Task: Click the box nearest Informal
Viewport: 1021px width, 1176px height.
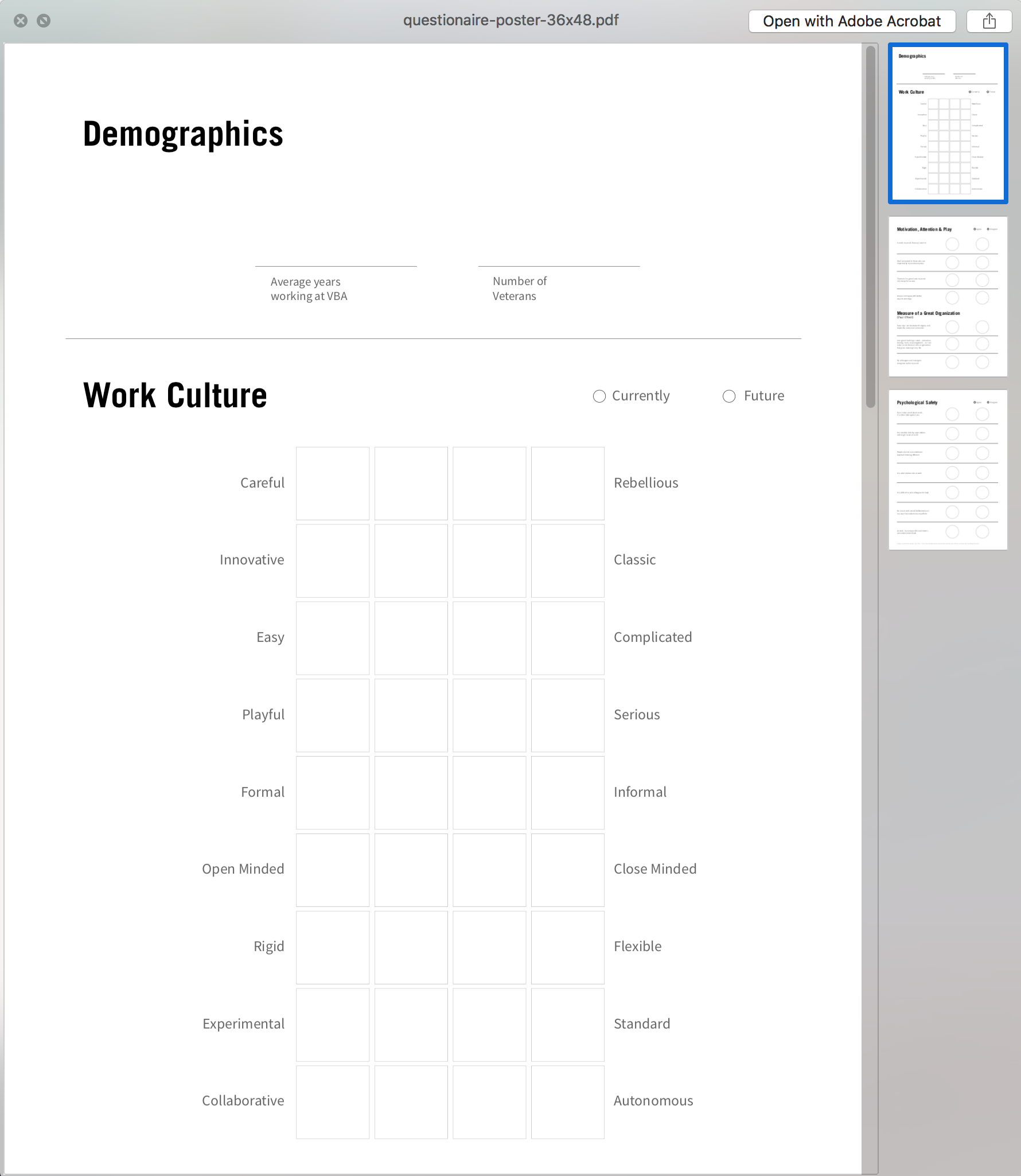Action: tap(567, 793)
